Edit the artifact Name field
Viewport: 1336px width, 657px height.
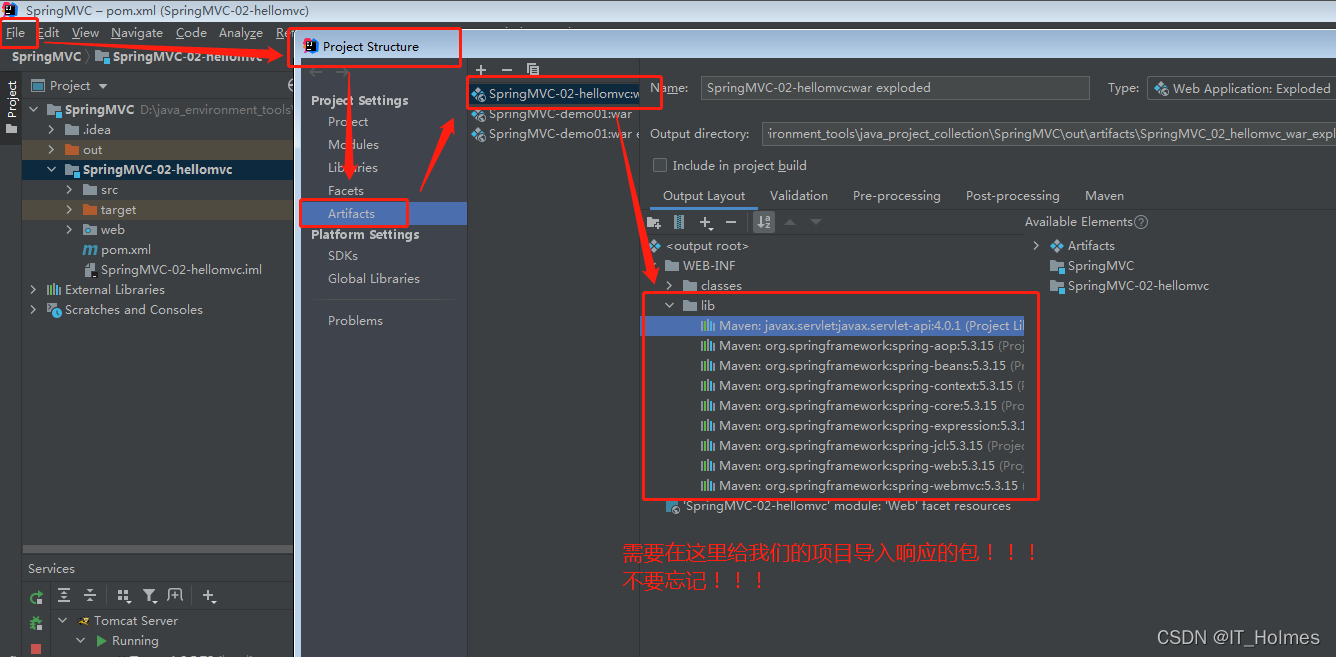pos(895,88)
